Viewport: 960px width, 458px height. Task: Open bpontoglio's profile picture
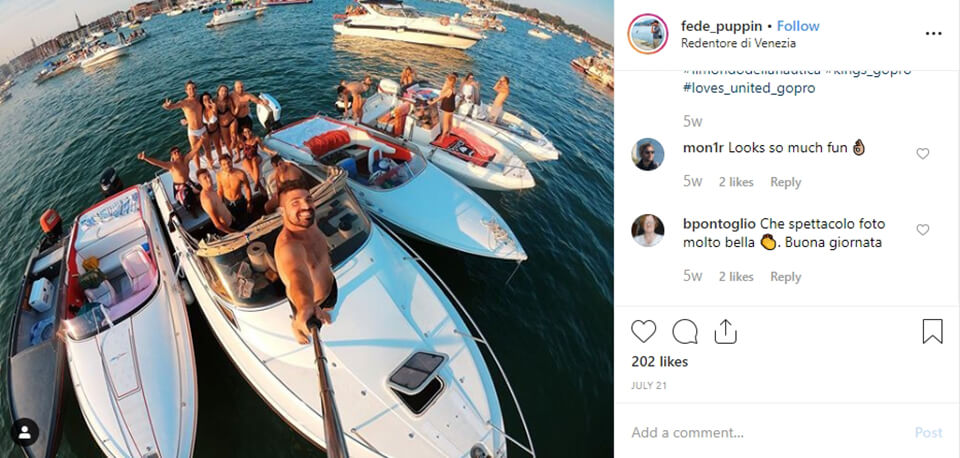648,231
